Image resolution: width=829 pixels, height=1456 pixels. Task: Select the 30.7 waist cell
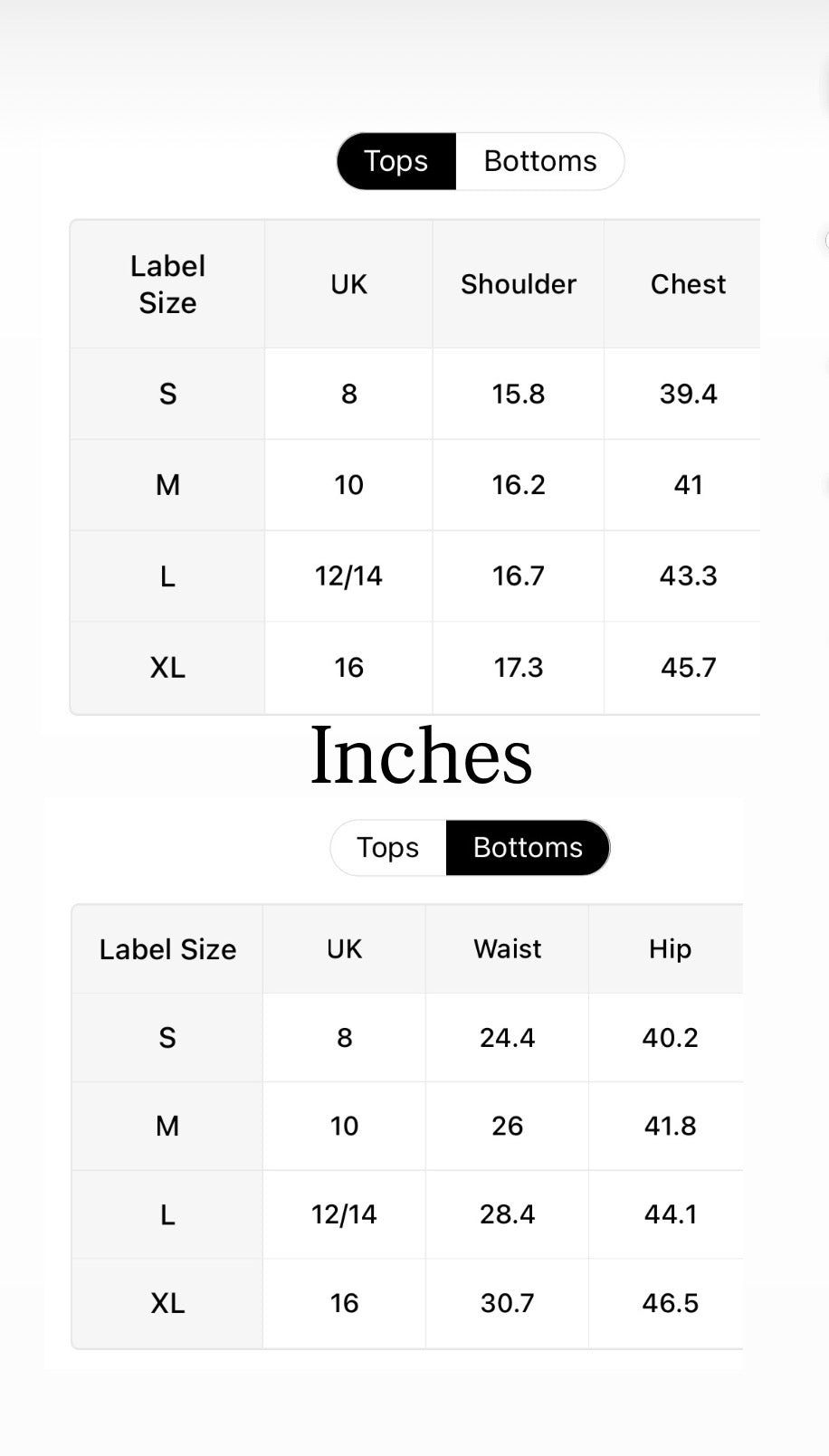[x=507, y=1303]
